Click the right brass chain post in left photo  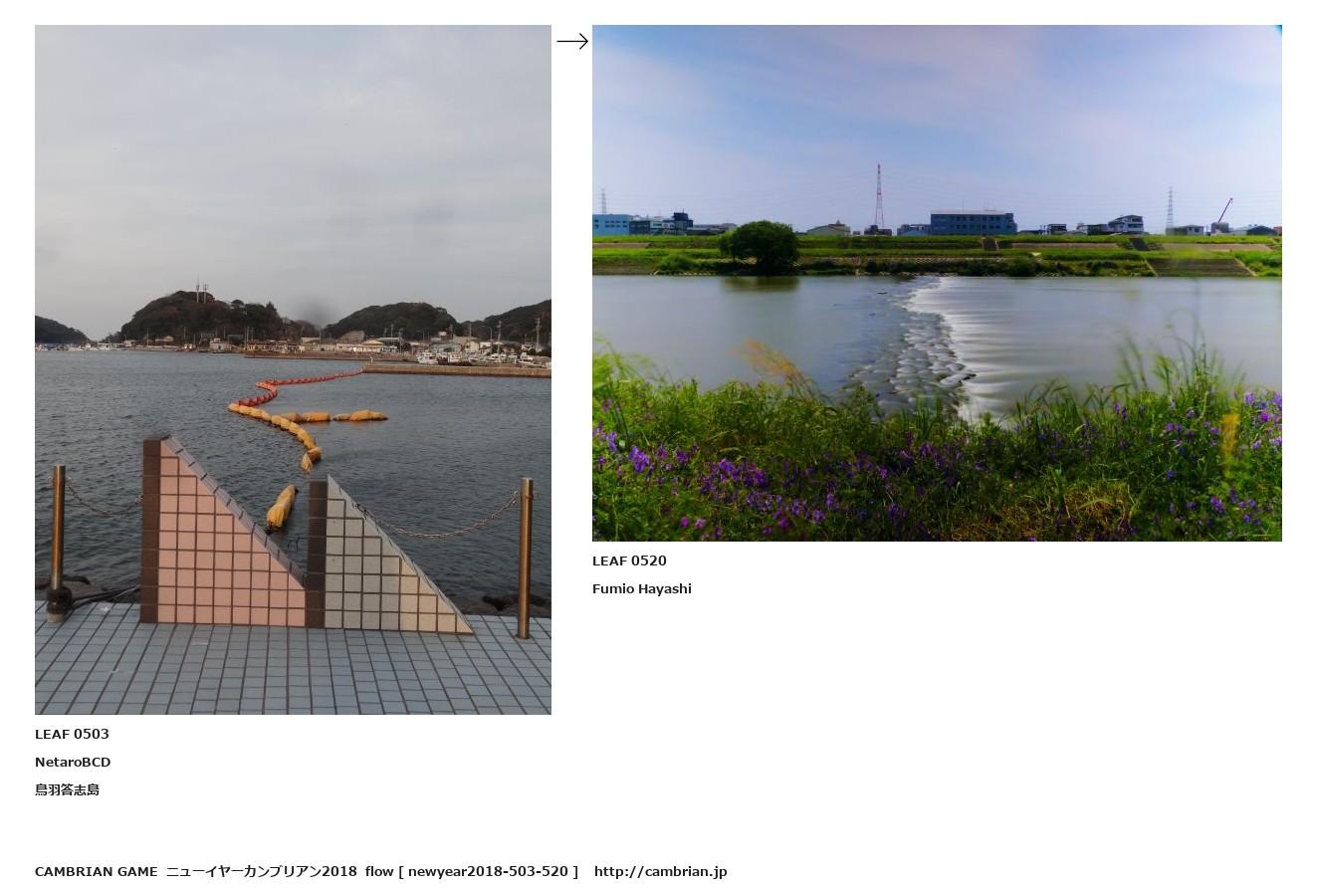tap(525, 558)
